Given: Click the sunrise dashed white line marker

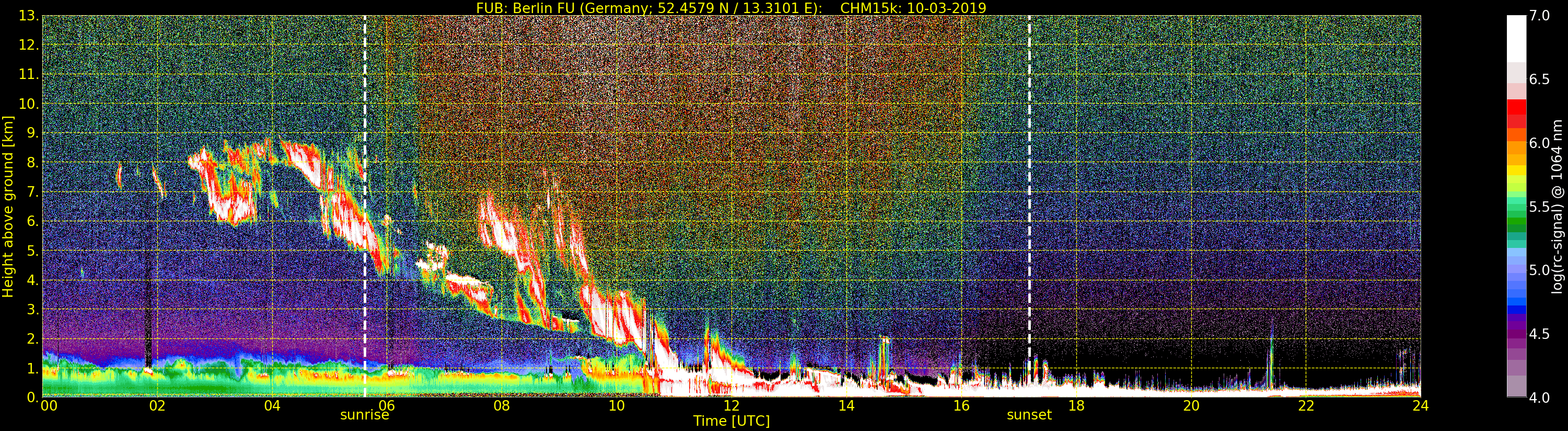Looking at the screenshot, I should [365, 207].
